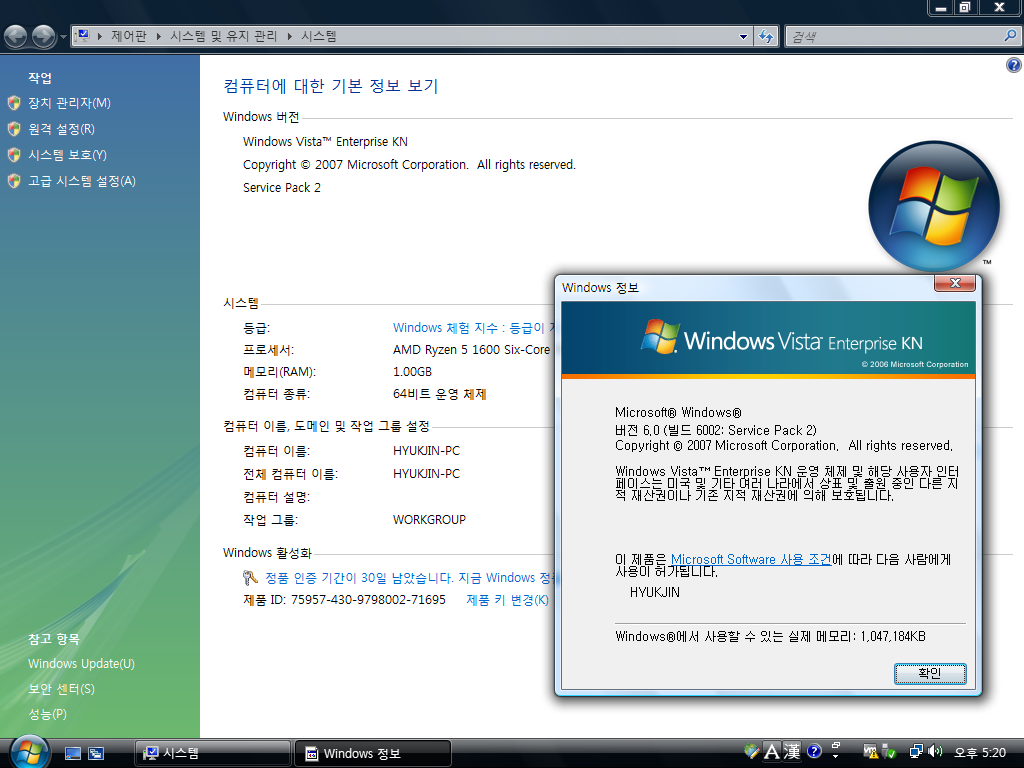
Task: Click processor text AMD Ryzen 5 1600
Action: pyautogui.click(x=472, y=350)
